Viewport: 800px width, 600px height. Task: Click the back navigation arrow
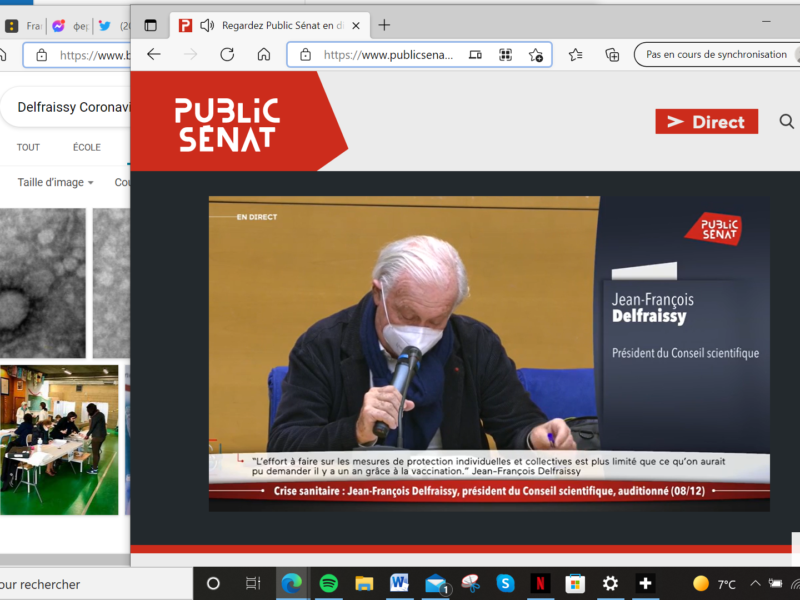[154, 55]
